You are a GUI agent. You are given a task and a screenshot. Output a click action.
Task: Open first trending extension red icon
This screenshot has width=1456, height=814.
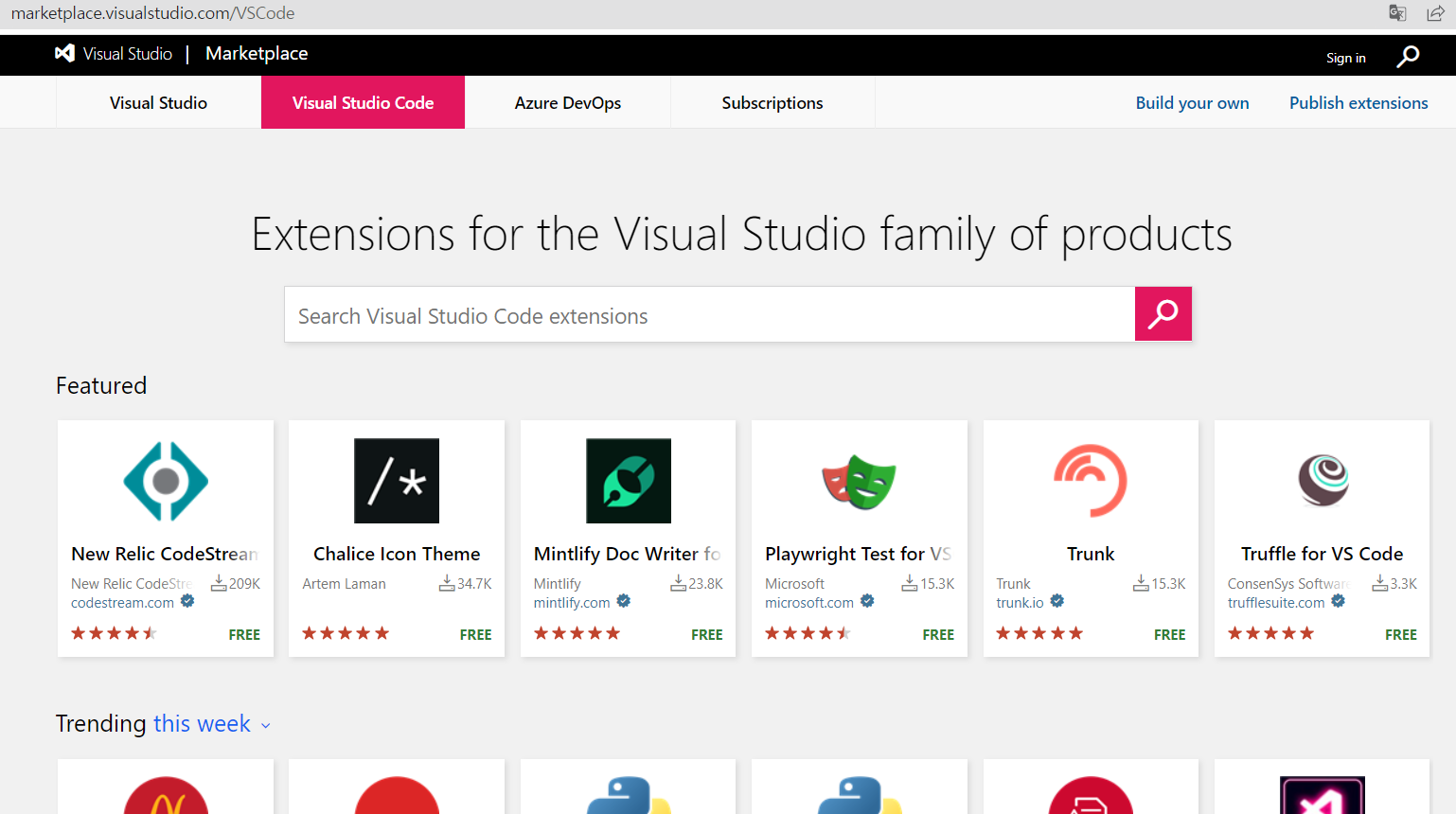point(166,795)
